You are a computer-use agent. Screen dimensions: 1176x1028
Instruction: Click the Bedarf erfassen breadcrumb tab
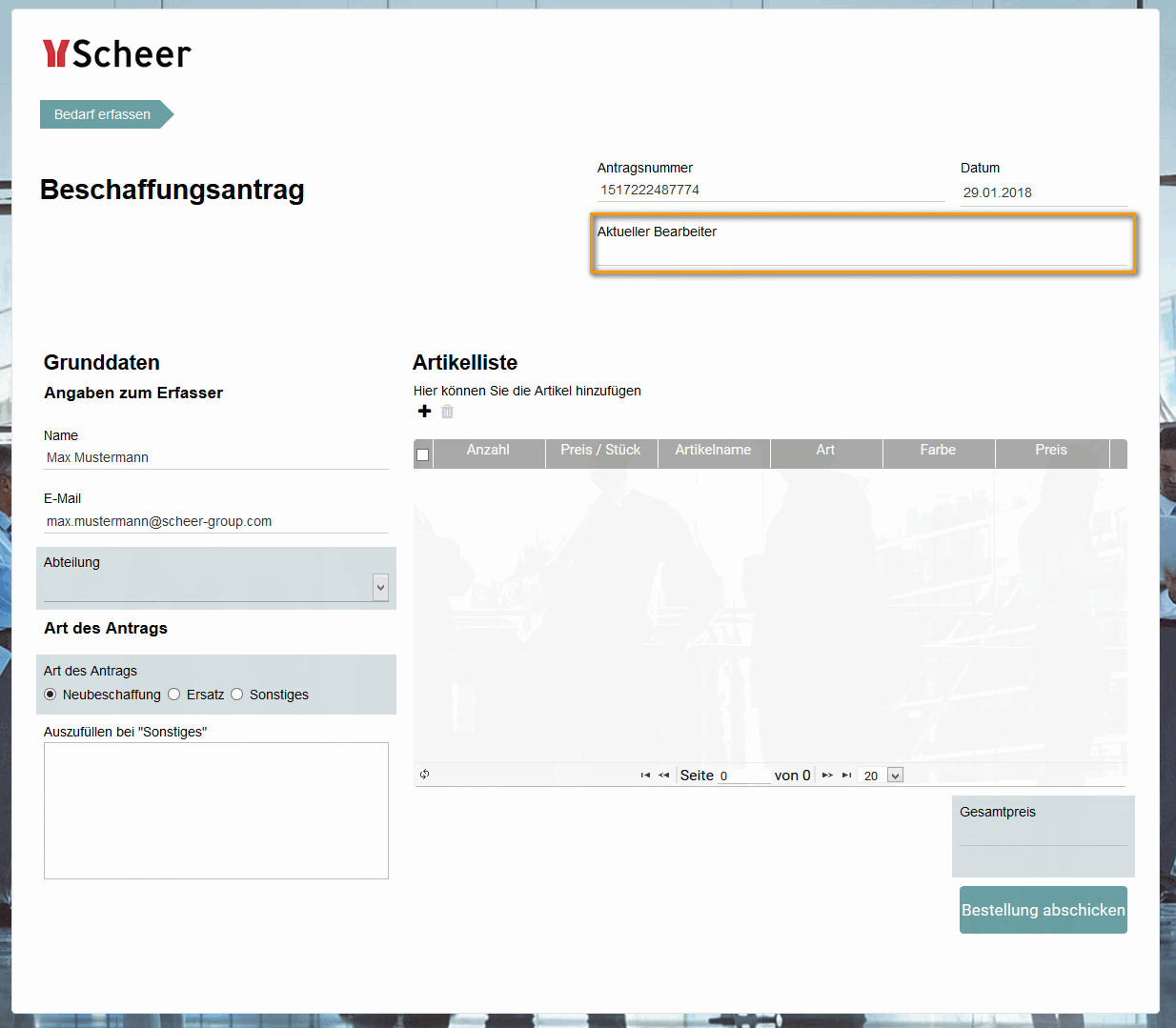pyautogui.click(x=101, y=114)
